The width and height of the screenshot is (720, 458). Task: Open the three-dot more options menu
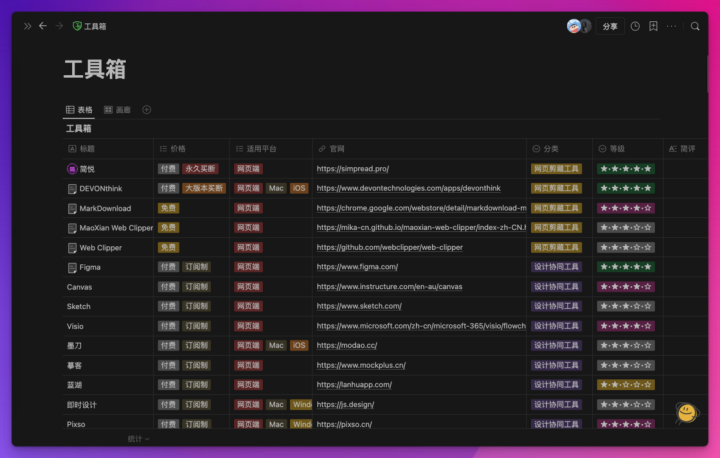pyautogui.click(x=671, y=26)
